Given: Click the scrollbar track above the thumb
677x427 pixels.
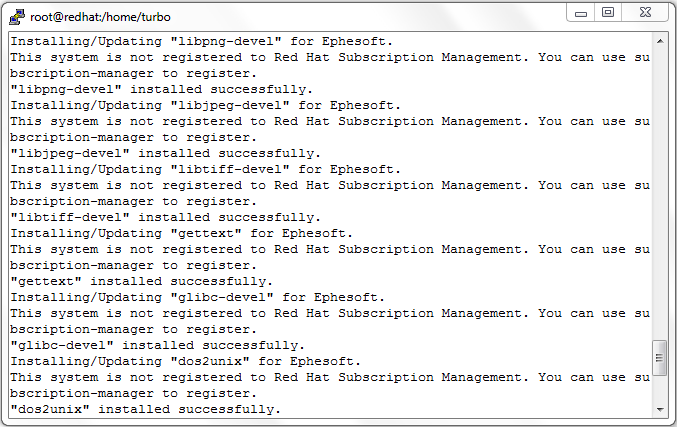Looking at the screenshot, I should pyautogui.click(x=659, y=194).
